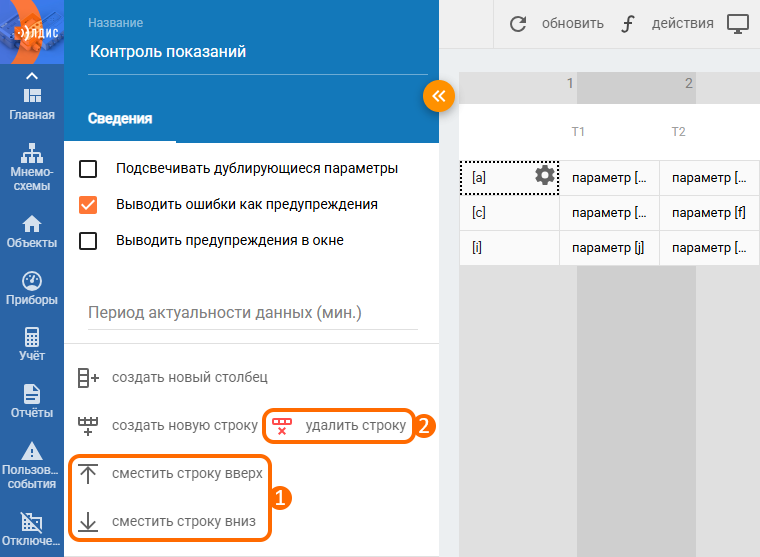This screenshot has width=760, height=557.
Task: Open the Отчёты document icon
Action: (x=32, y=394)
